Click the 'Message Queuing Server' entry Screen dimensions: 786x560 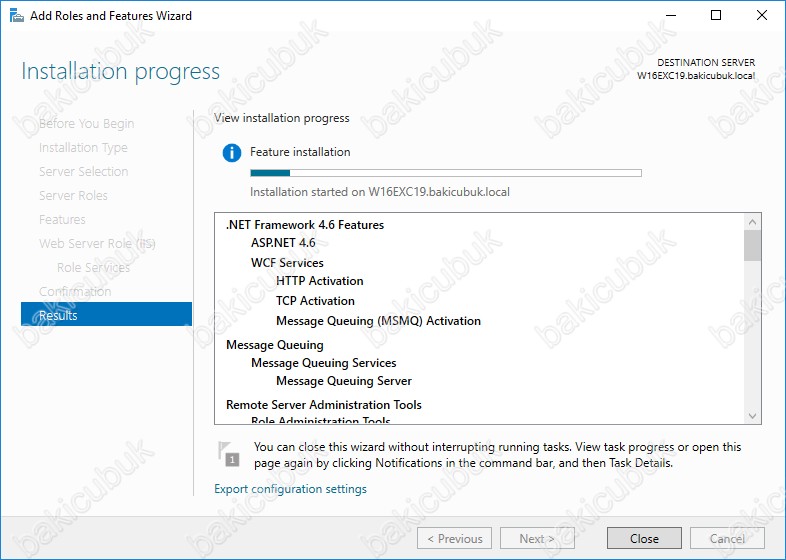point(344,381)
